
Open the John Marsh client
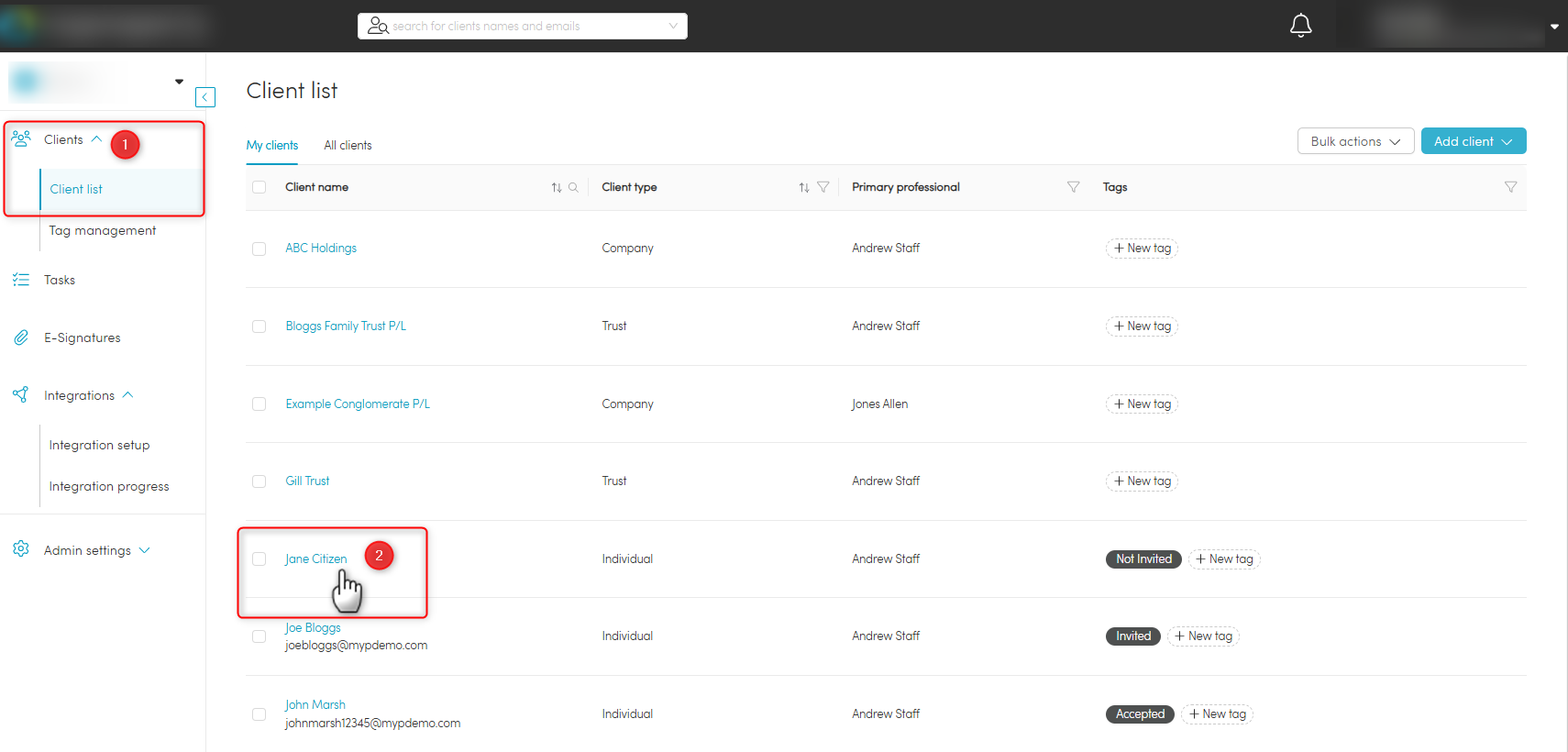(x=315, y=704)
